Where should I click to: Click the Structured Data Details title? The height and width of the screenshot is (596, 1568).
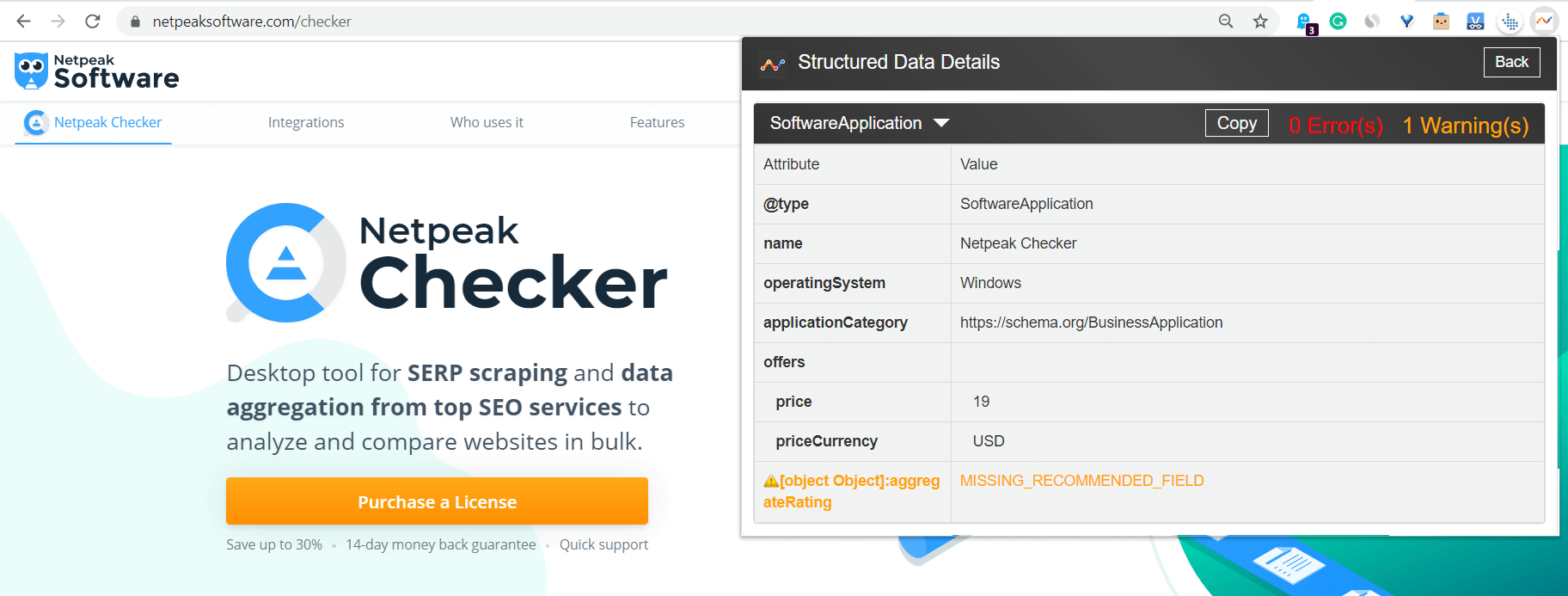tap(898, 62)
